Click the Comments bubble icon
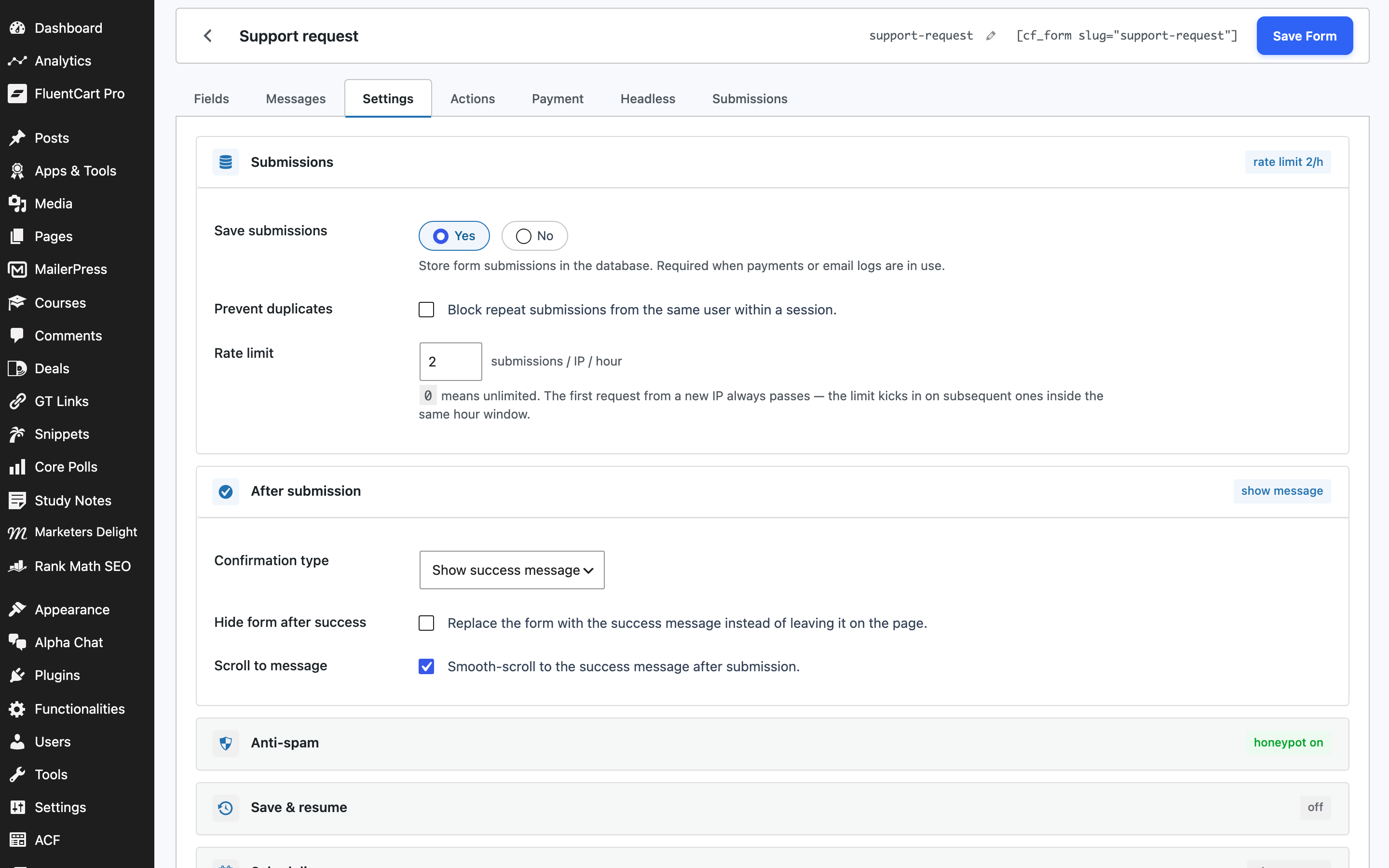 (x=17, y=335)
